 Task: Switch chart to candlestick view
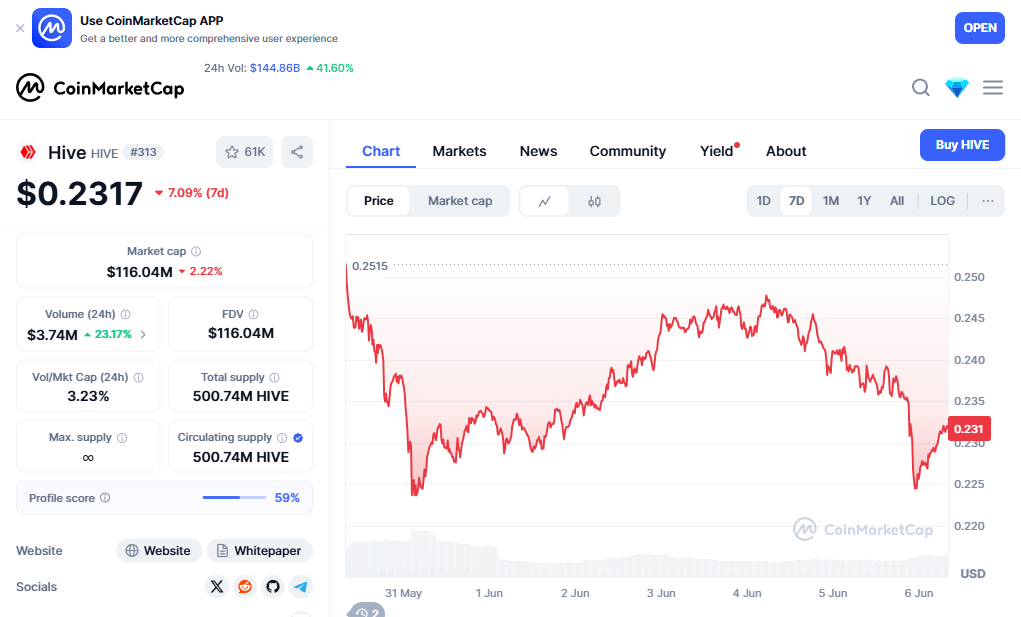tap(594, 201)
